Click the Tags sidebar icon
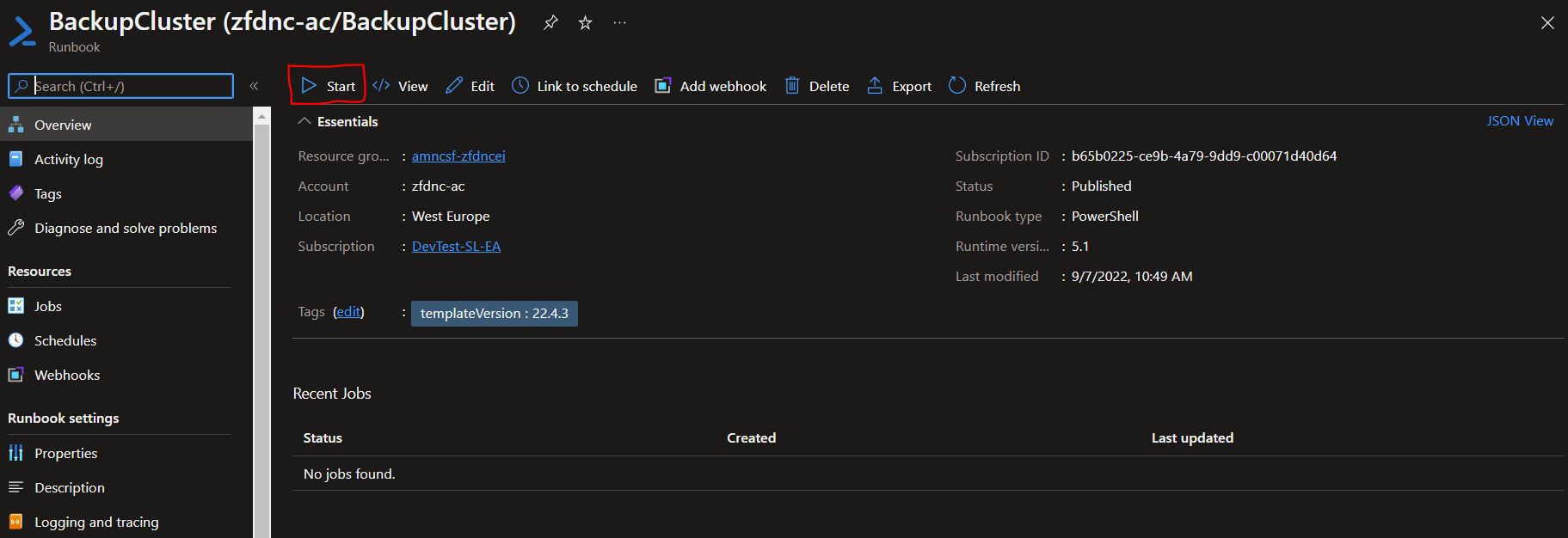The height and width of the screenshot is (538, 1568). (15, 193)
